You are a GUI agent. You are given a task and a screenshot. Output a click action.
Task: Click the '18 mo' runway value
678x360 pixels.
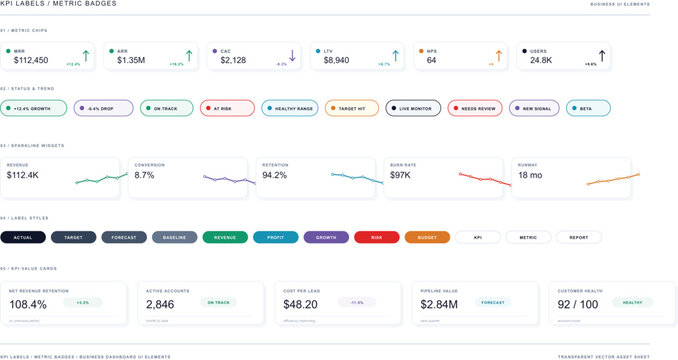(x=530, y=175)
